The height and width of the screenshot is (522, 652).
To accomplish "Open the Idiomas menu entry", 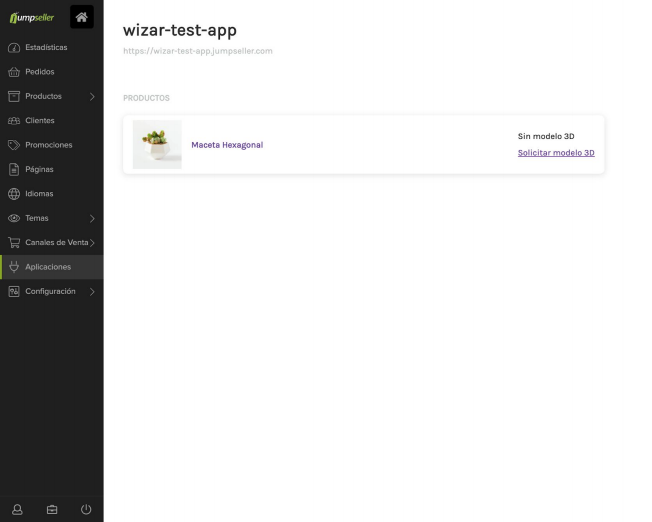I will point(39,193).
